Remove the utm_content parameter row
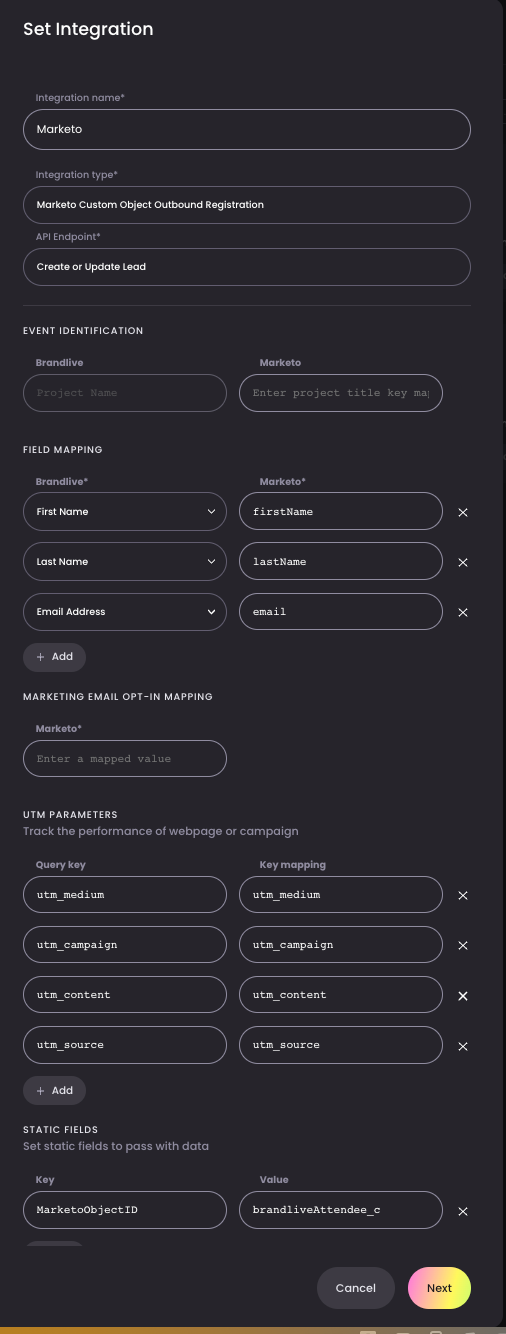The height and width of the screenshot is (1334, 506). click(x=463, y=996)
